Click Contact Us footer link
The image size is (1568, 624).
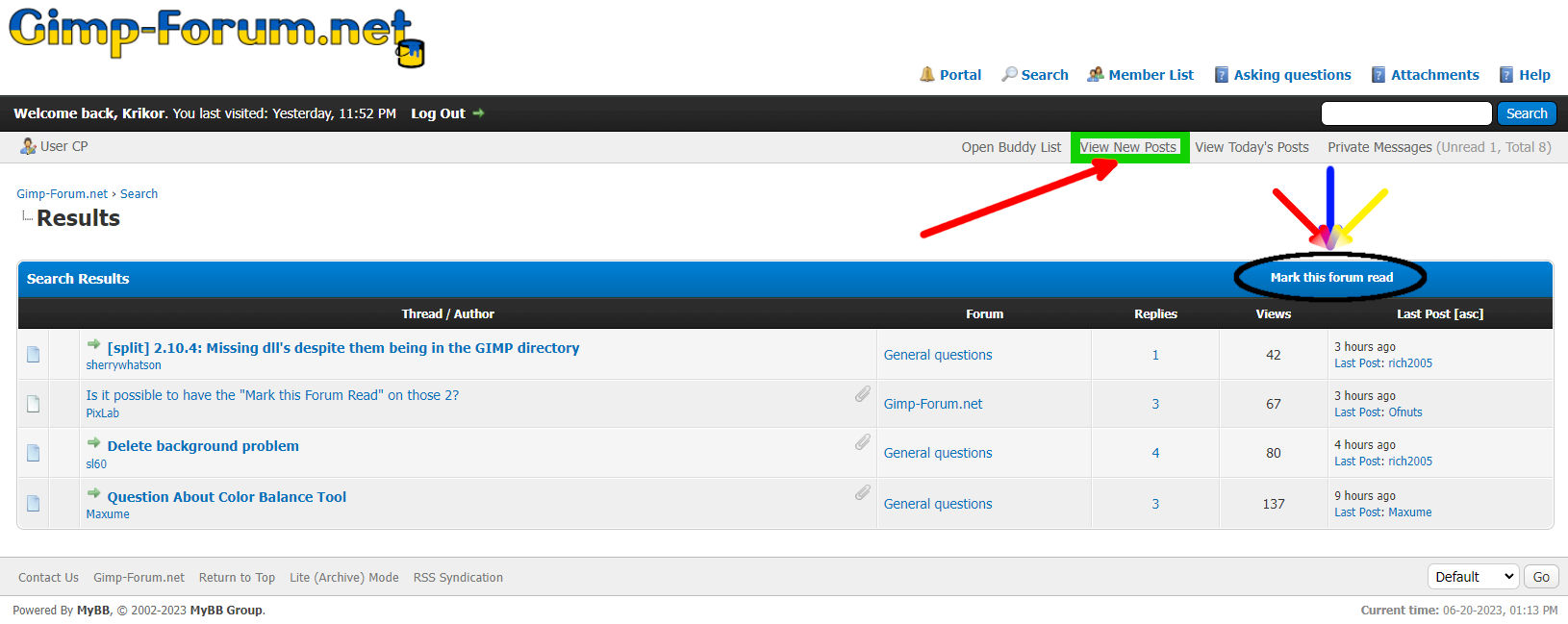48,578
